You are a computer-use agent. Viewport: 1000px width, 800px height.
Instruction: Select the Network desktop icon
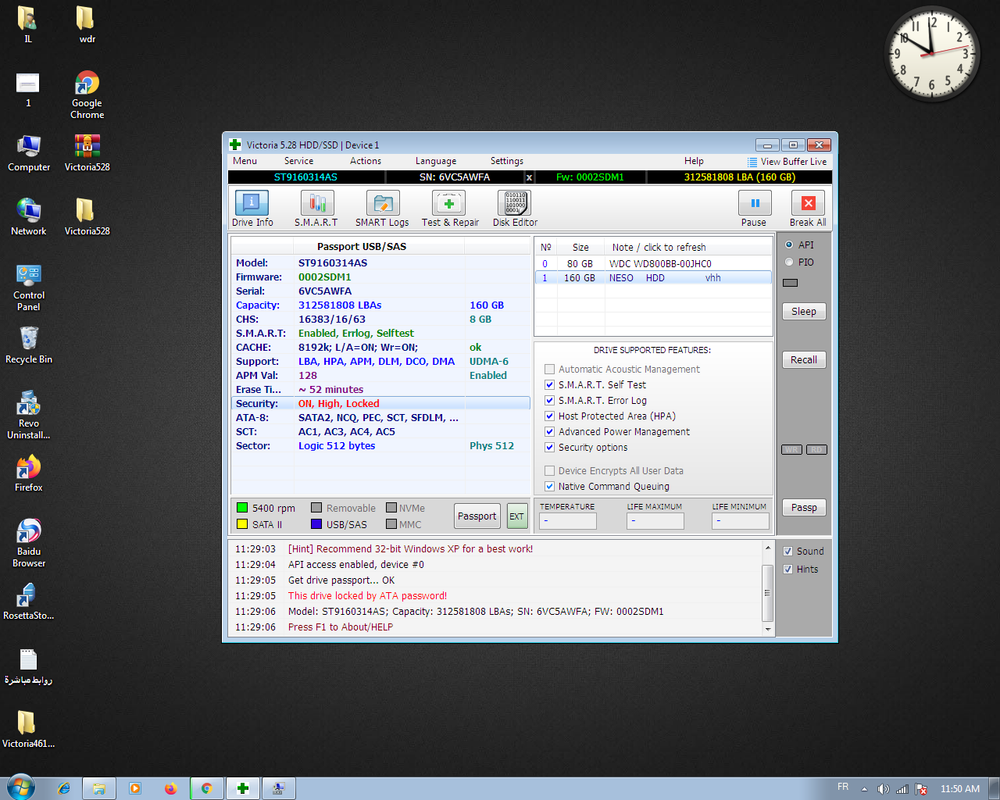click(29, 217)
